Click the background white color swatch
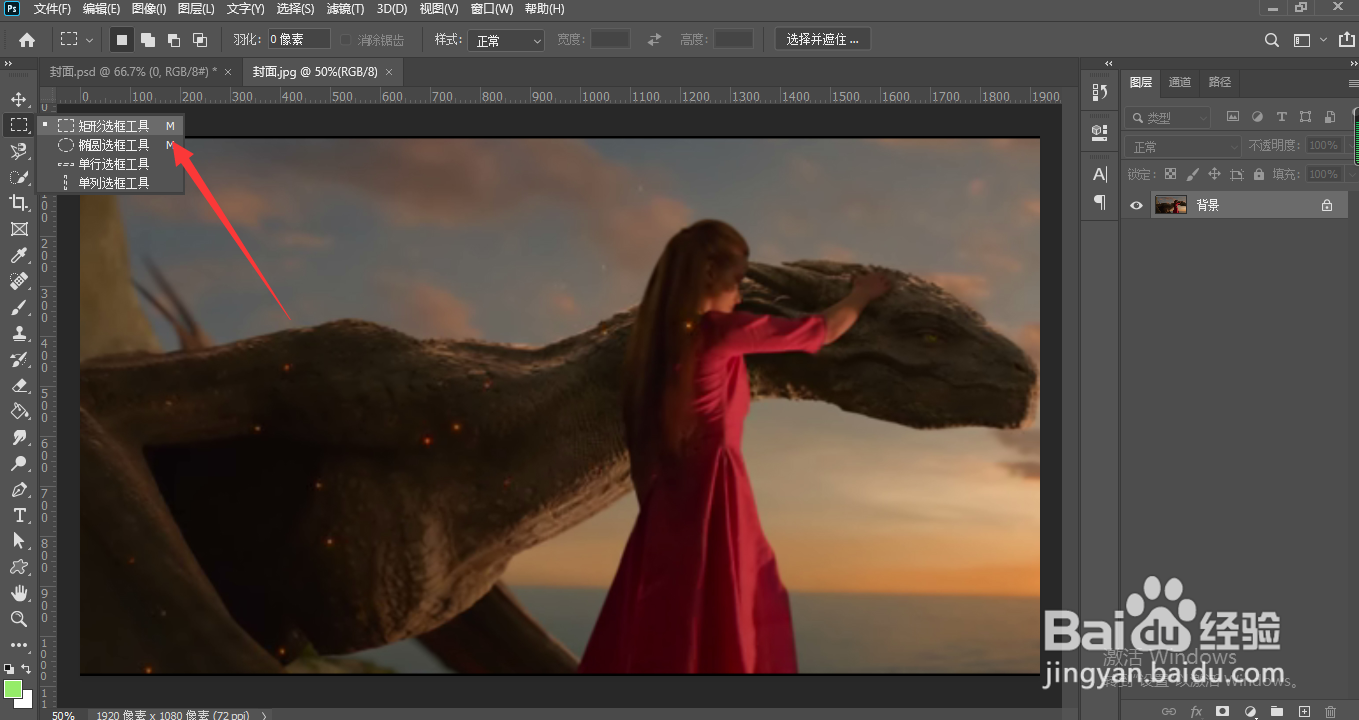The image size is (1359, 720). coord(26,701)
